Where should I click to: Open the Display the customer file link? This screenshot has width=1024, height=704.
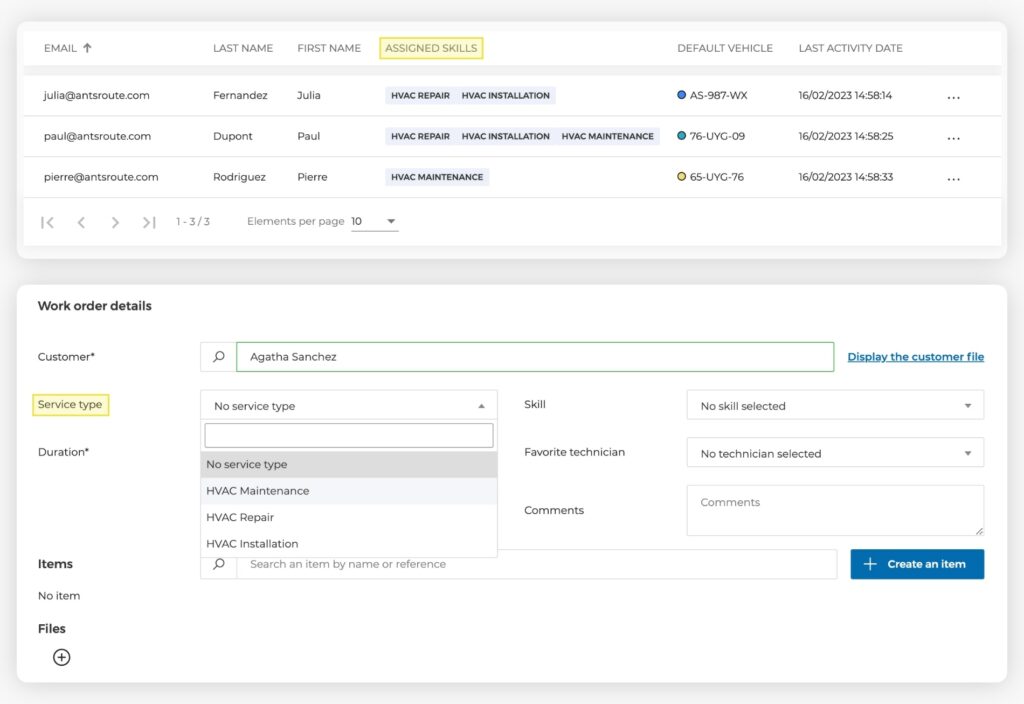point(915,356)
